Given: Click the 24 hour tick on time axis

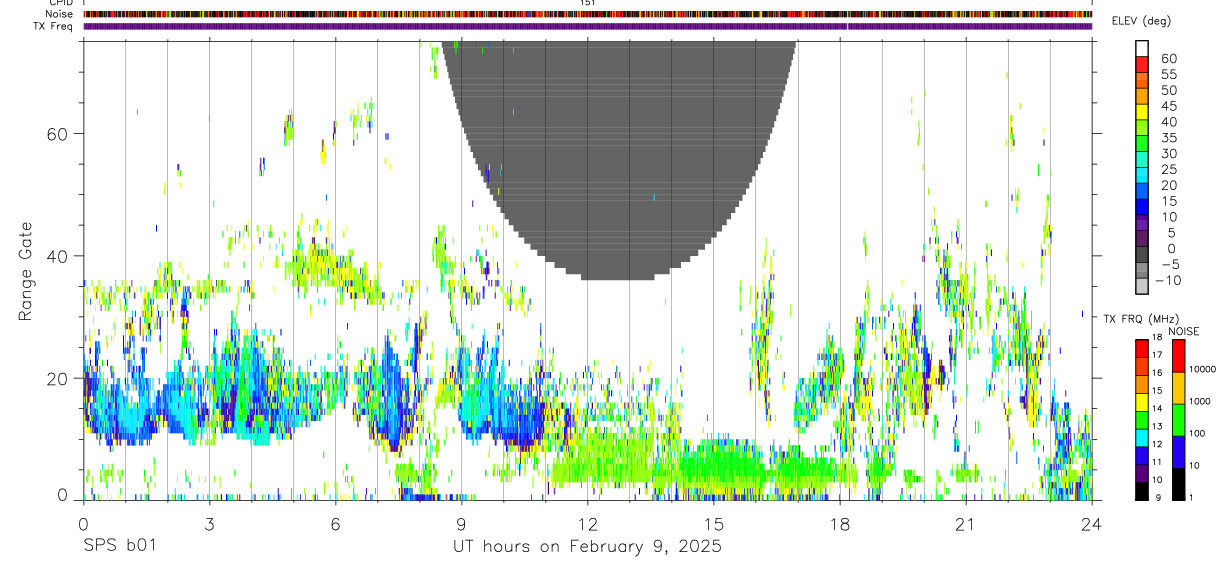Looking at the screenshot, I should 1091,523.
